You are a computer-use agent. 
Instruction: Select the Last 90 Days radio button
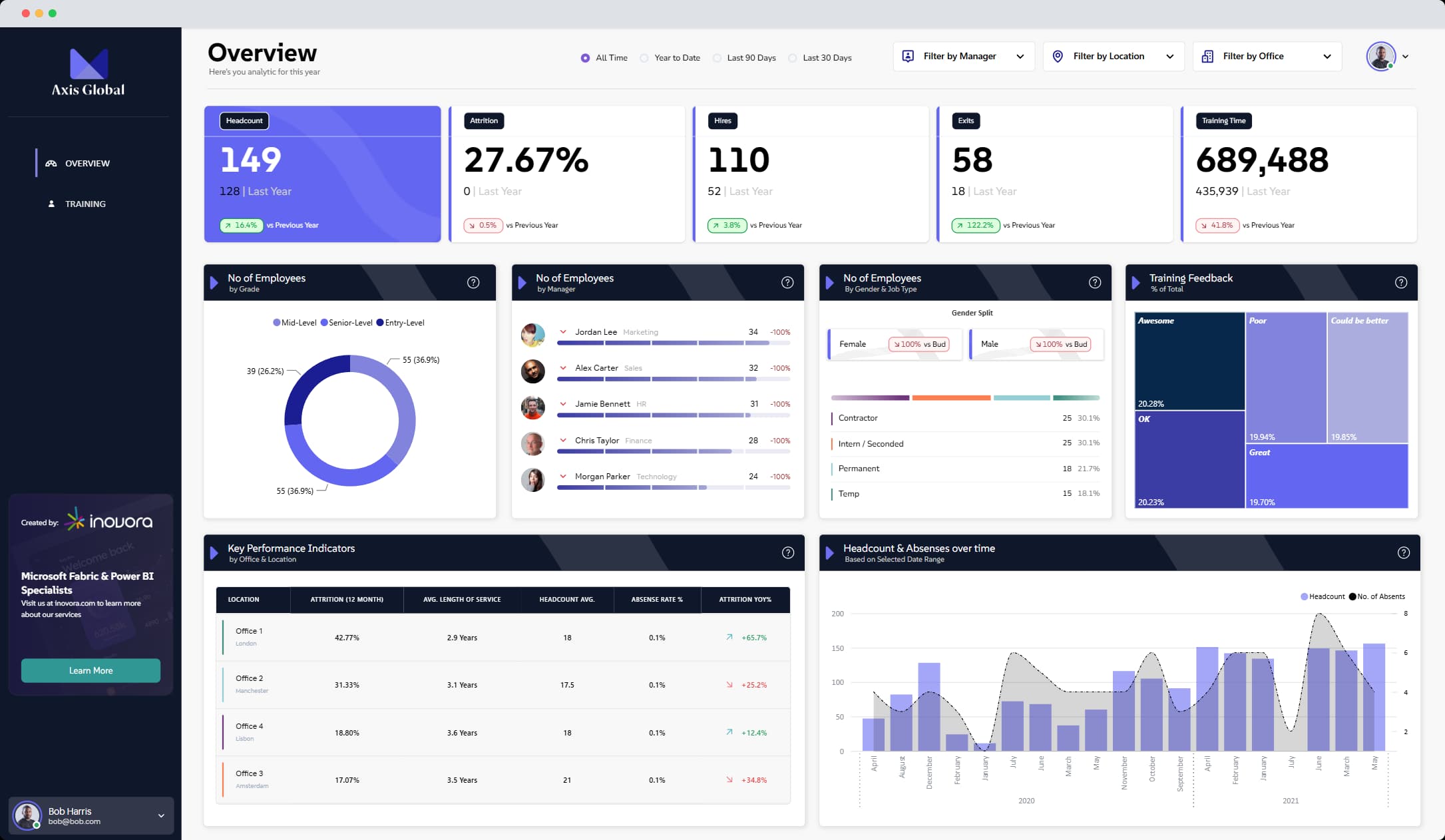point(717,58)
